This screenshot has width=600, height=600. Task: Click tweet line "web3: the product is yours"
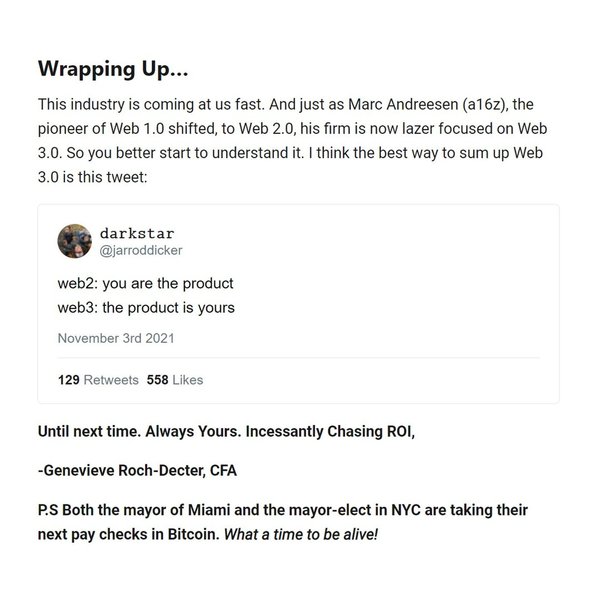coord(146,307)
